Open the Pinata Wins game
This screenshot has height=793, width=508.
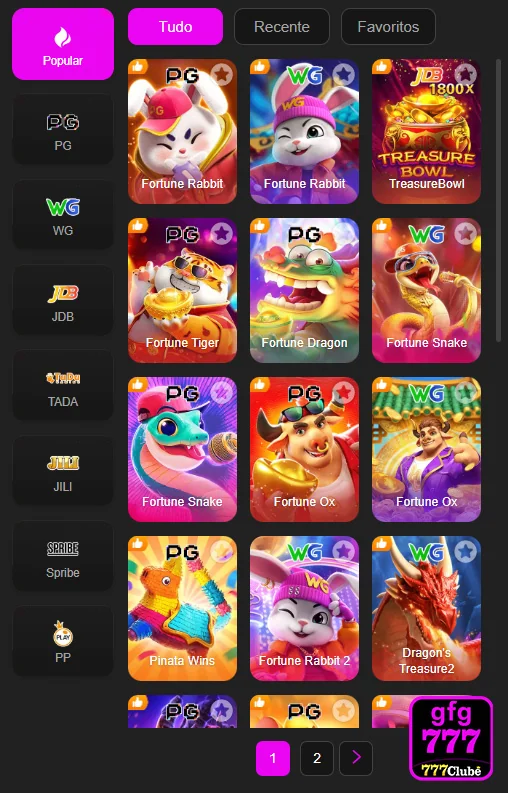(182, 608)
